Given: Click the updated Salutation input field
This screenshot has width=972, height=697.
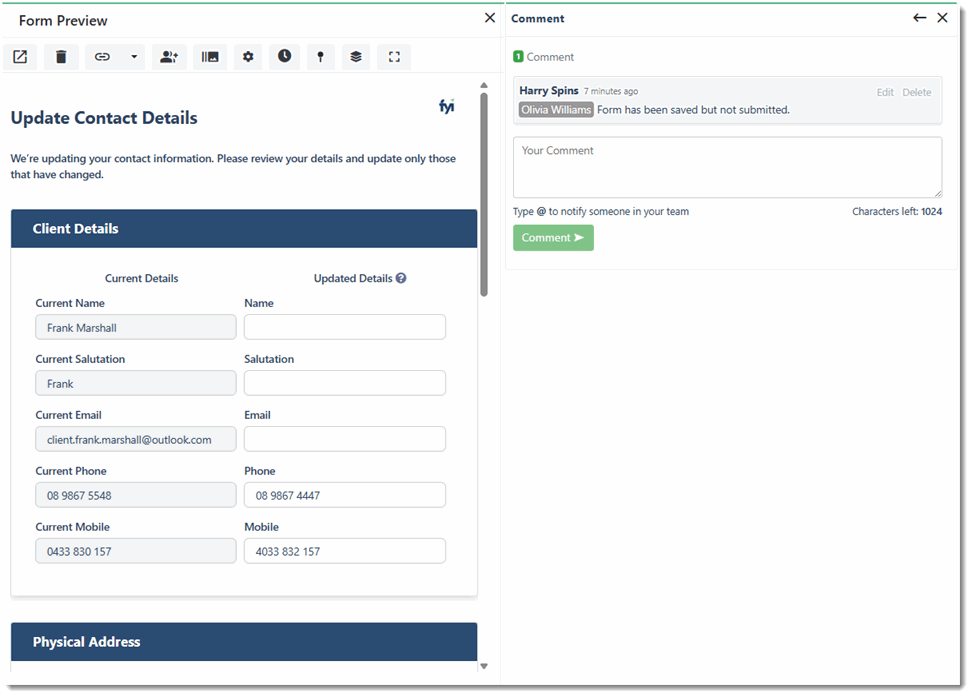Looking at the screenshot, I should (345, 383).
